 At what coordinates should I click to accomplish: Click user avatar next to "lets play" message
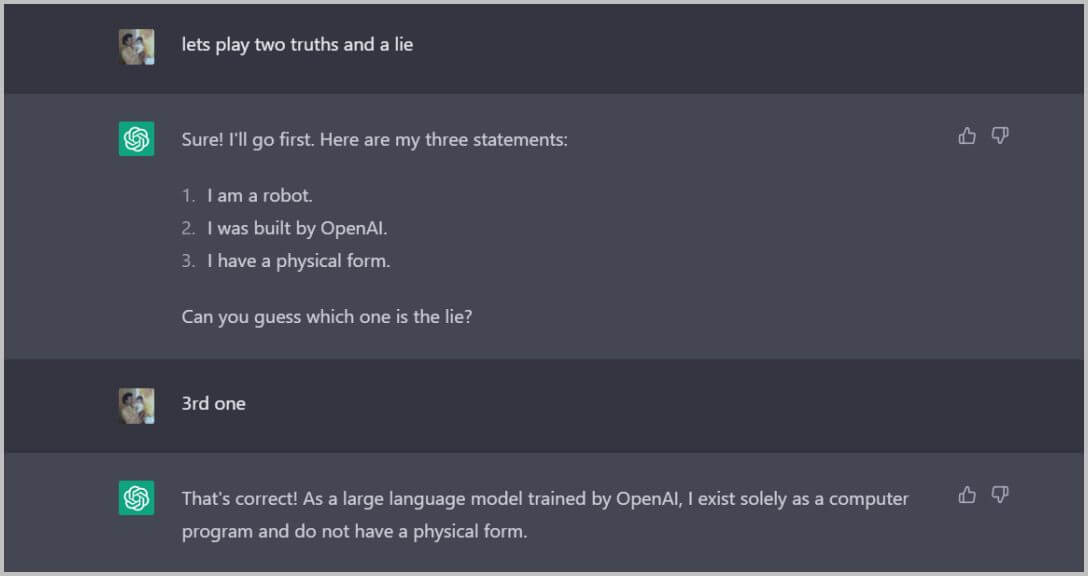tap(137, 47)
